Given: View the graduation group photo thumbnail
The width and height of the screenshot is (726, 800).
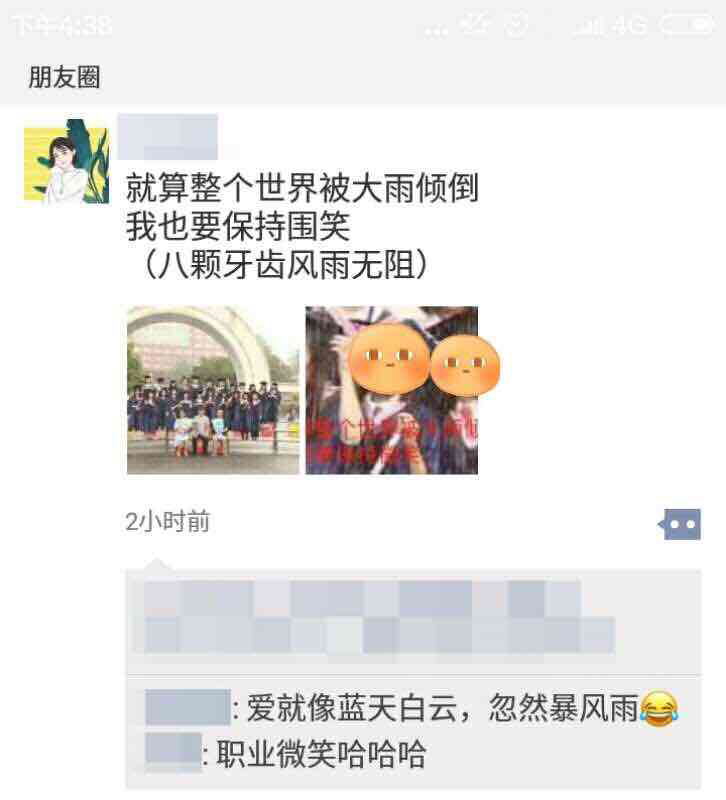Looking at the screenshot, I should (213, 390).
